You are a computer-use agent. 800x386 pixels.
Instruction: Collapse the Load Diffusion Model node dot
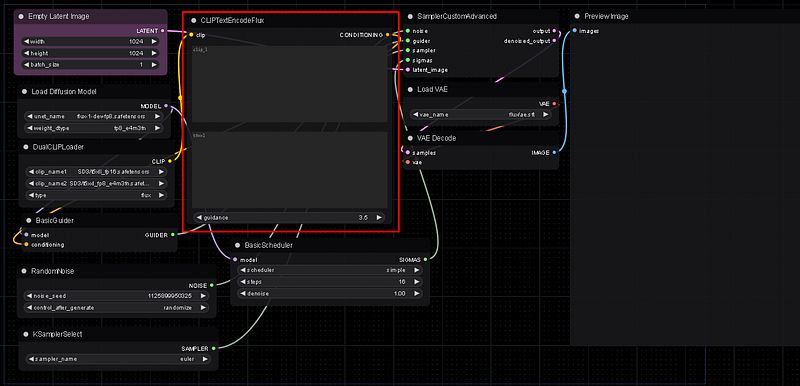point(24,92)
